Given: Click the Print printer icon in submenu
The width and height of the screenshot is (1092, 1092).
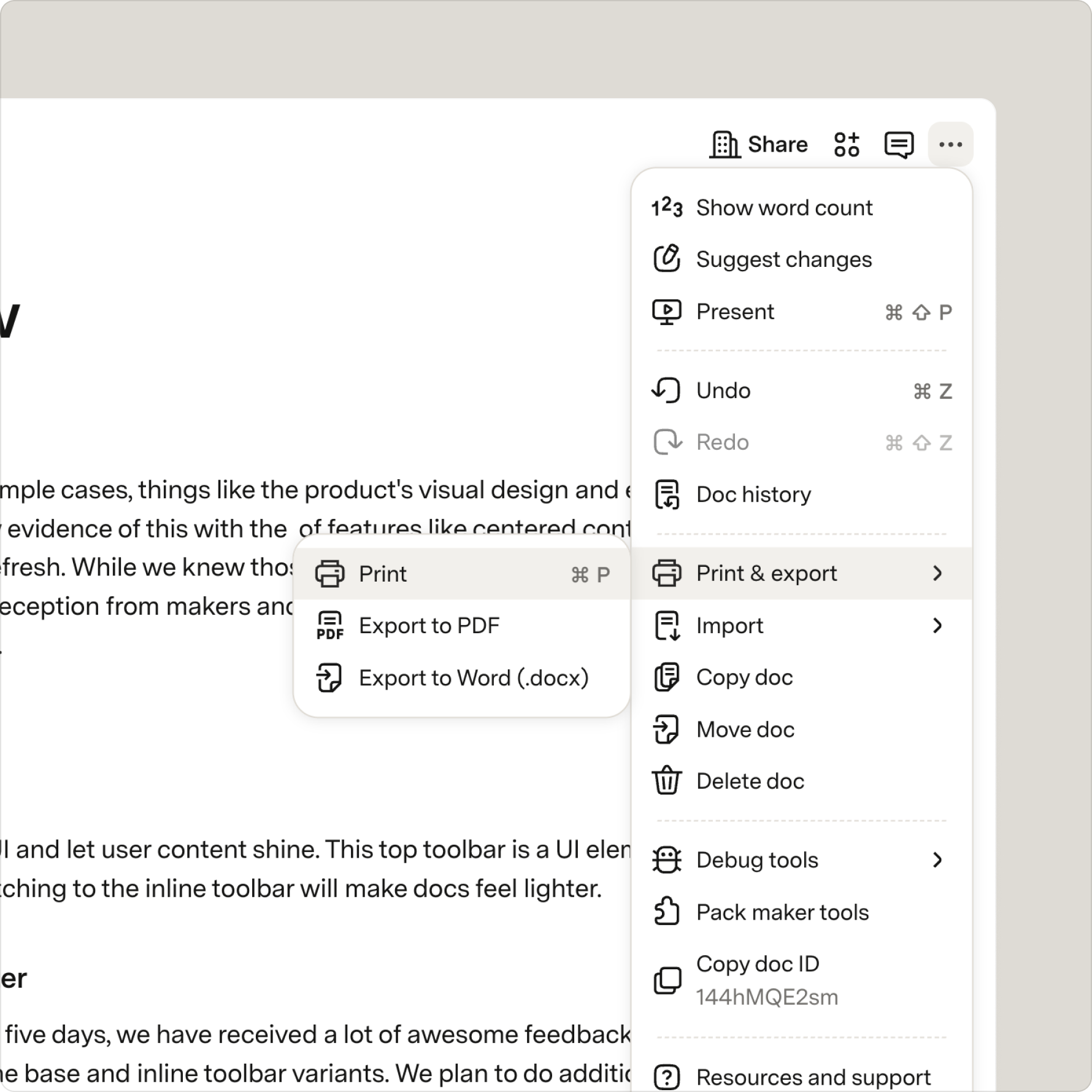Looking at the screenshot, I should tap(330, 574).
